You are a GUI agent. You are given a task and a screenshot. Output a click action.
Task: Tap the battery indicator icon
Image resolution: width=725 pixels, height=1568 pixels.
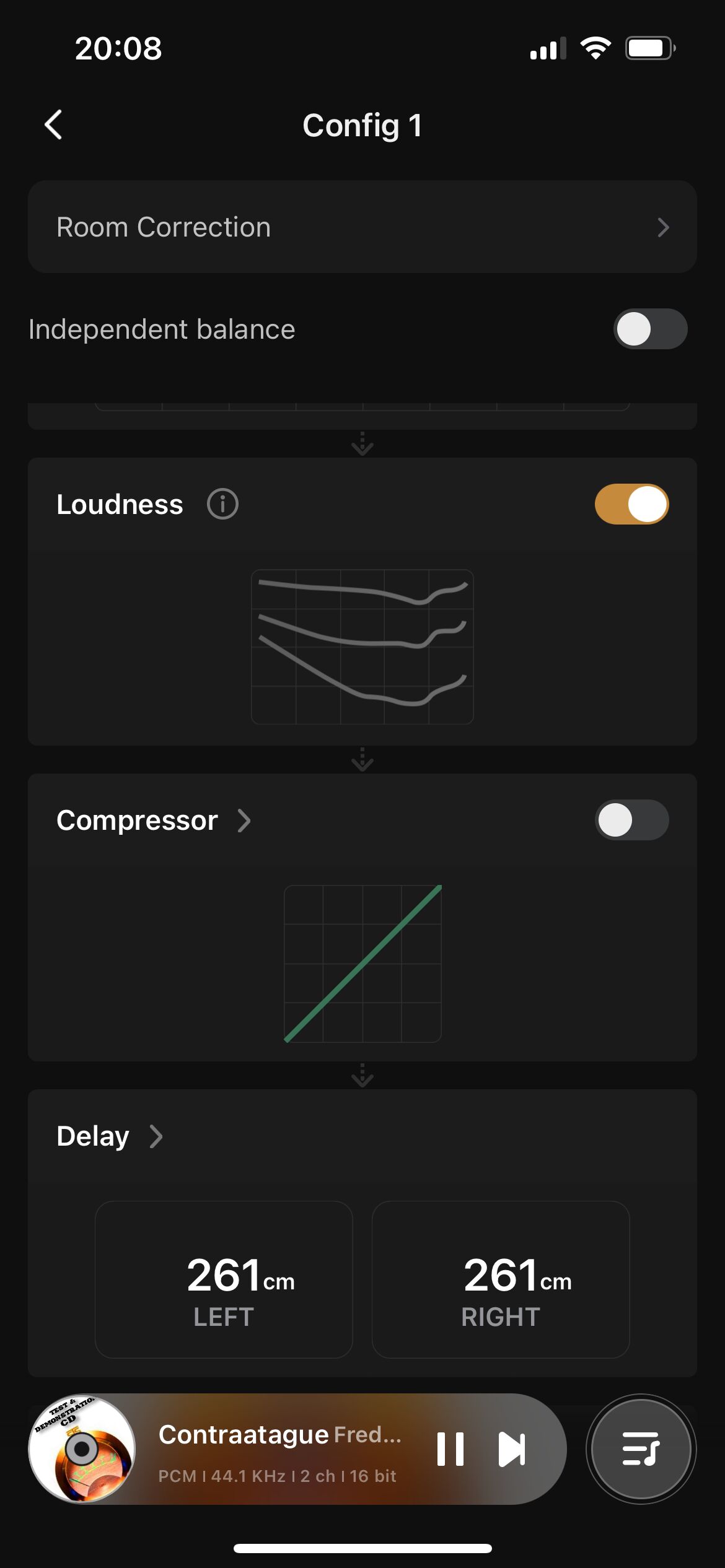(x=650, y=48)
